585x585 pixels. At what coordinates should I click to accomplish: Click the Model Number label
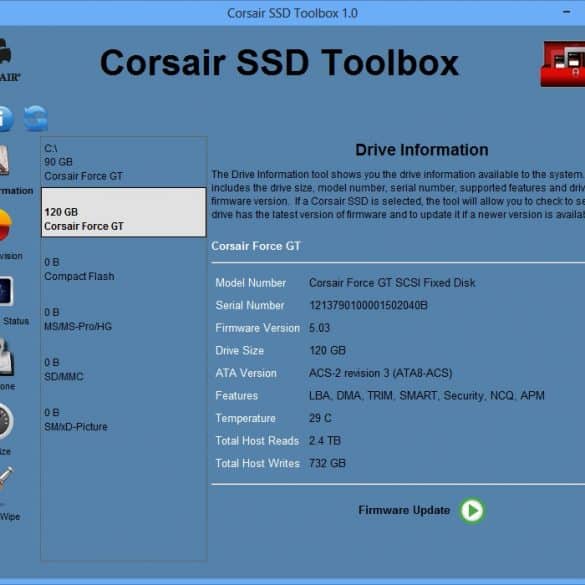(x=251, y=283)
